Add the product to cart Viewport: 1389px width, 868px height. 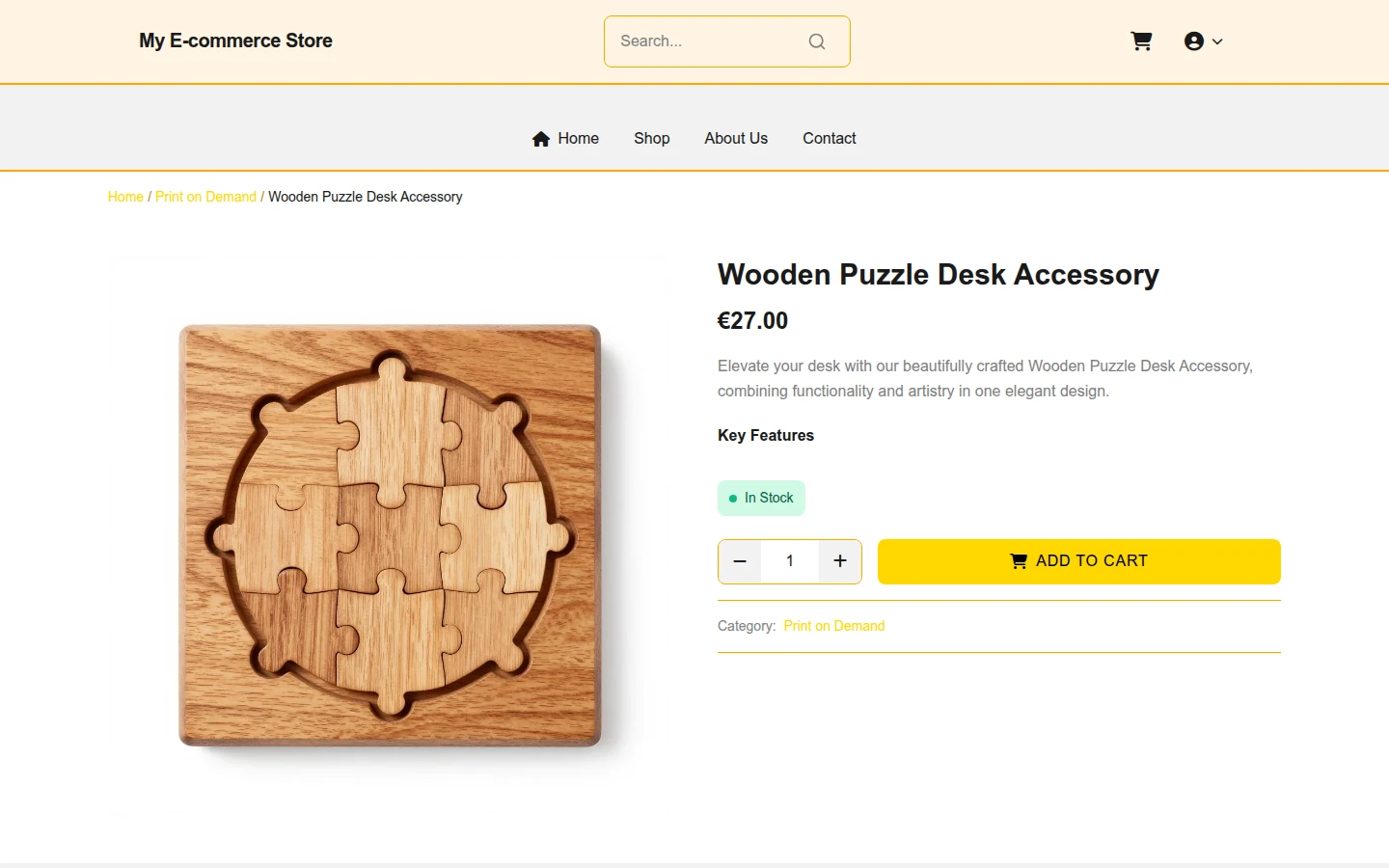(1079, 561)
